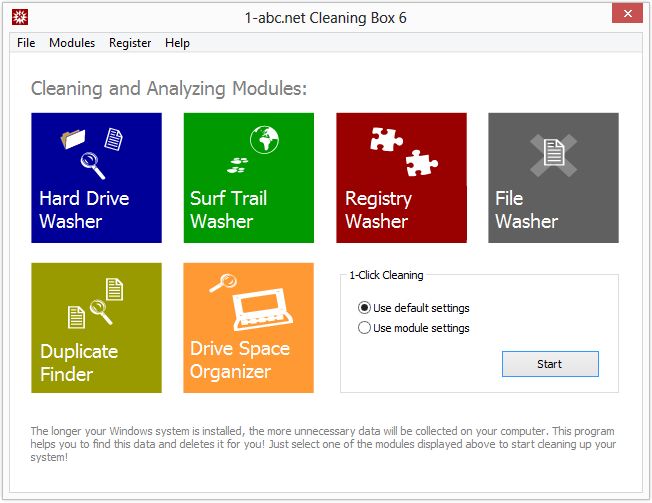
Task: Open the Modules menu
Action: [72, 43]
